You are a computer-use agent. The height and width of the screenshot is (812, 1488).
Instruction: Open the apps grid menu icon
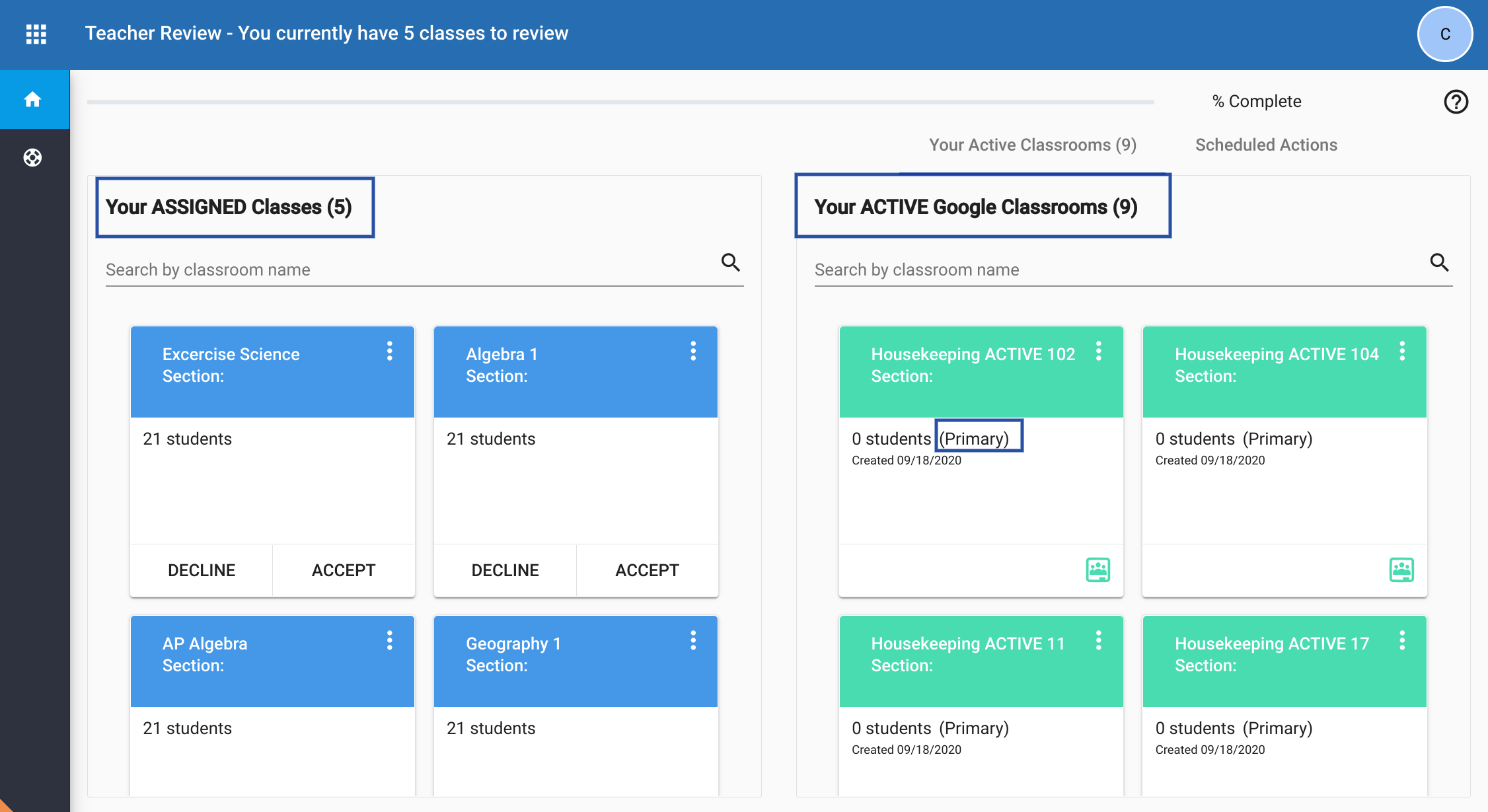tap(36, 34)
